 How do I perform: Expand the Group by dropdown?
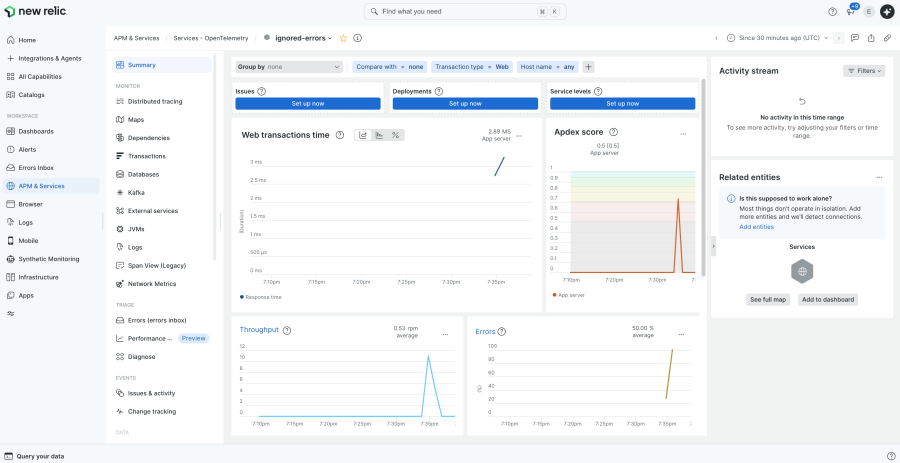coord(289,67)
